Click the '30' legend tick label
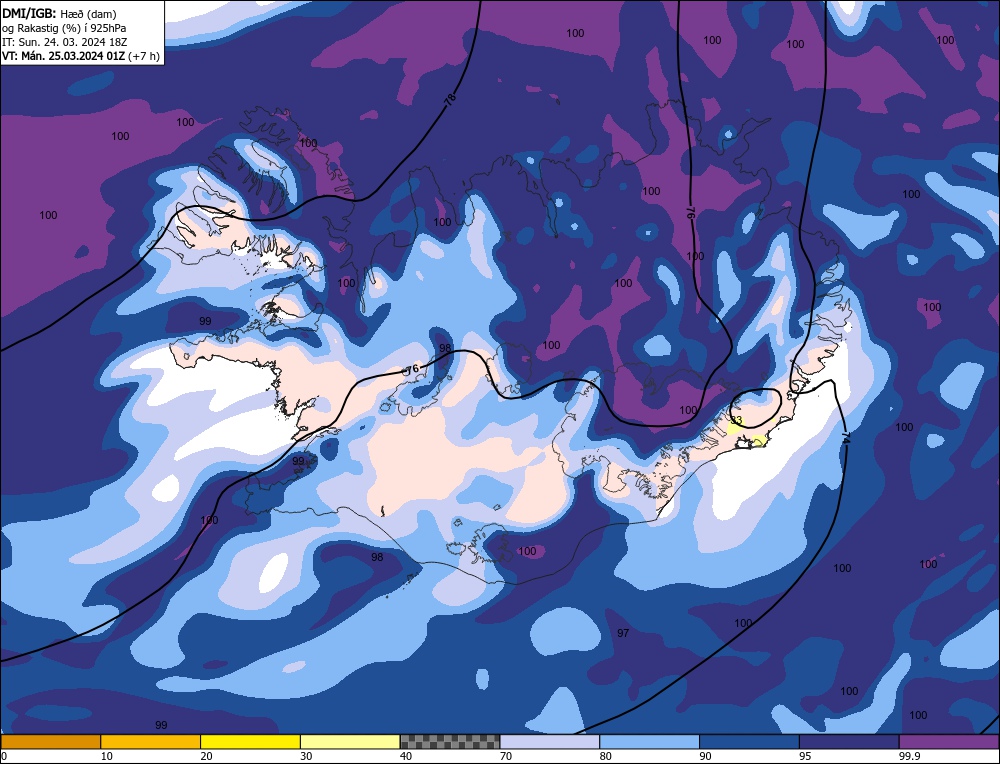Viewport: 1000px width, 764px height. pos(306,756)
